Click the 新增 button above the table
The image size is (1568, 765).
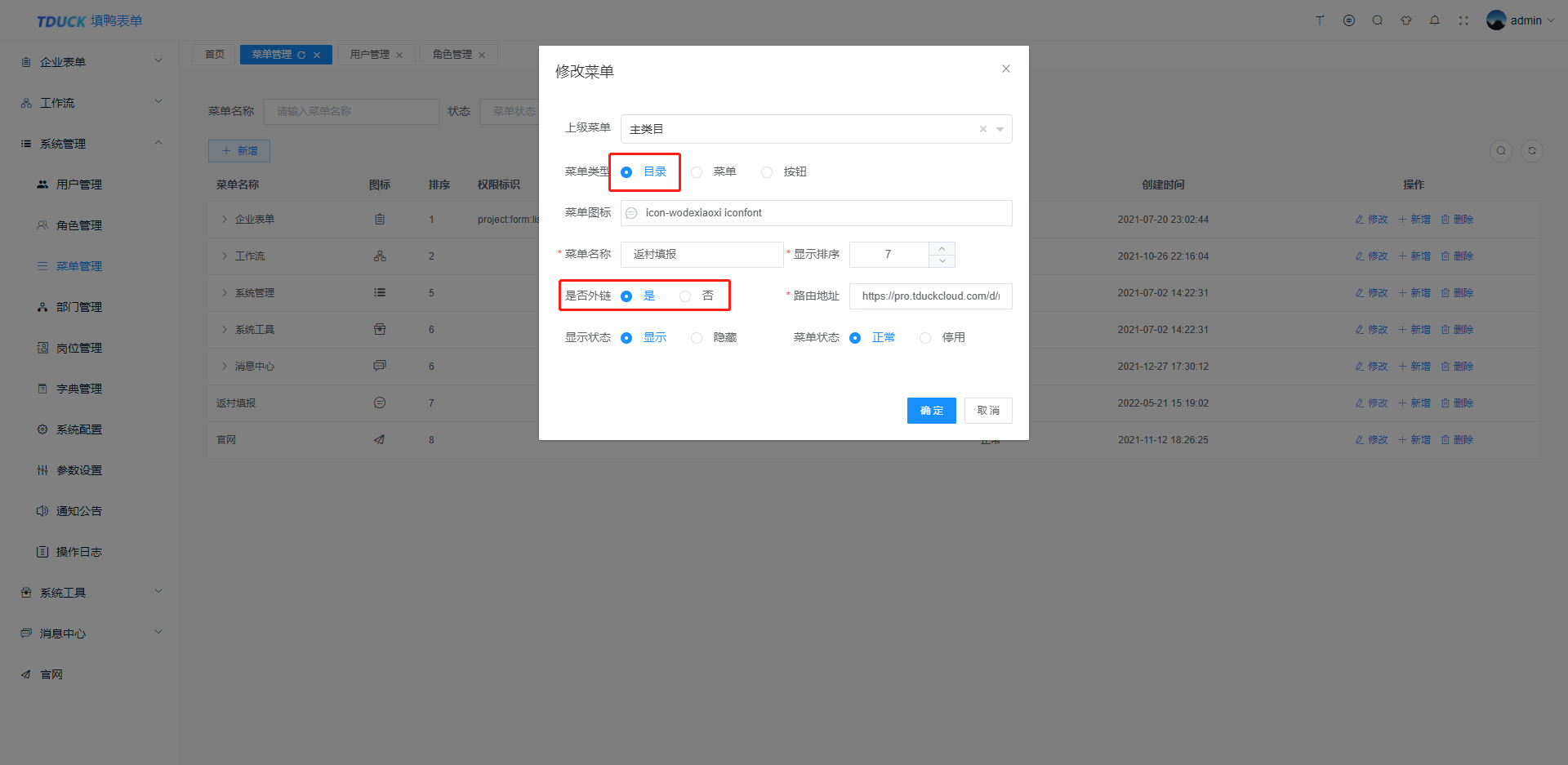coord(239,151)
